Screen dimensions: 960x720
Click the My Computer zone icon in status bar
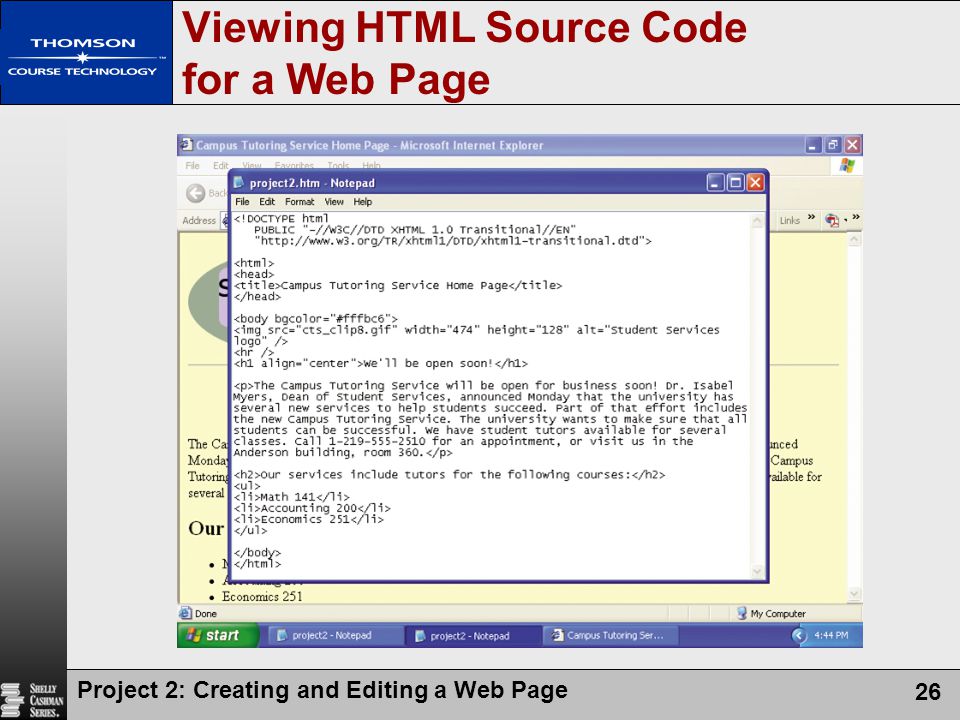[741, 613]
